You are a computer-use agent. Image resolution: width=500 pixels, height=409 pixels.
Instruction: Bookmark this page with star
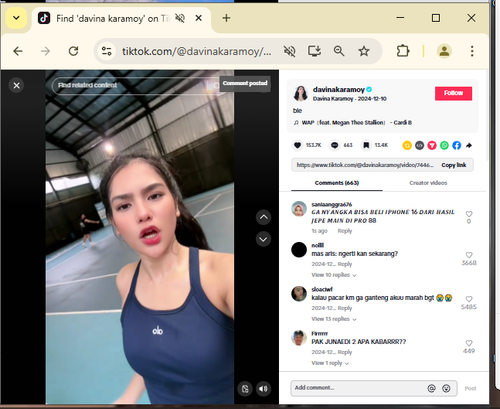[364, 51]
